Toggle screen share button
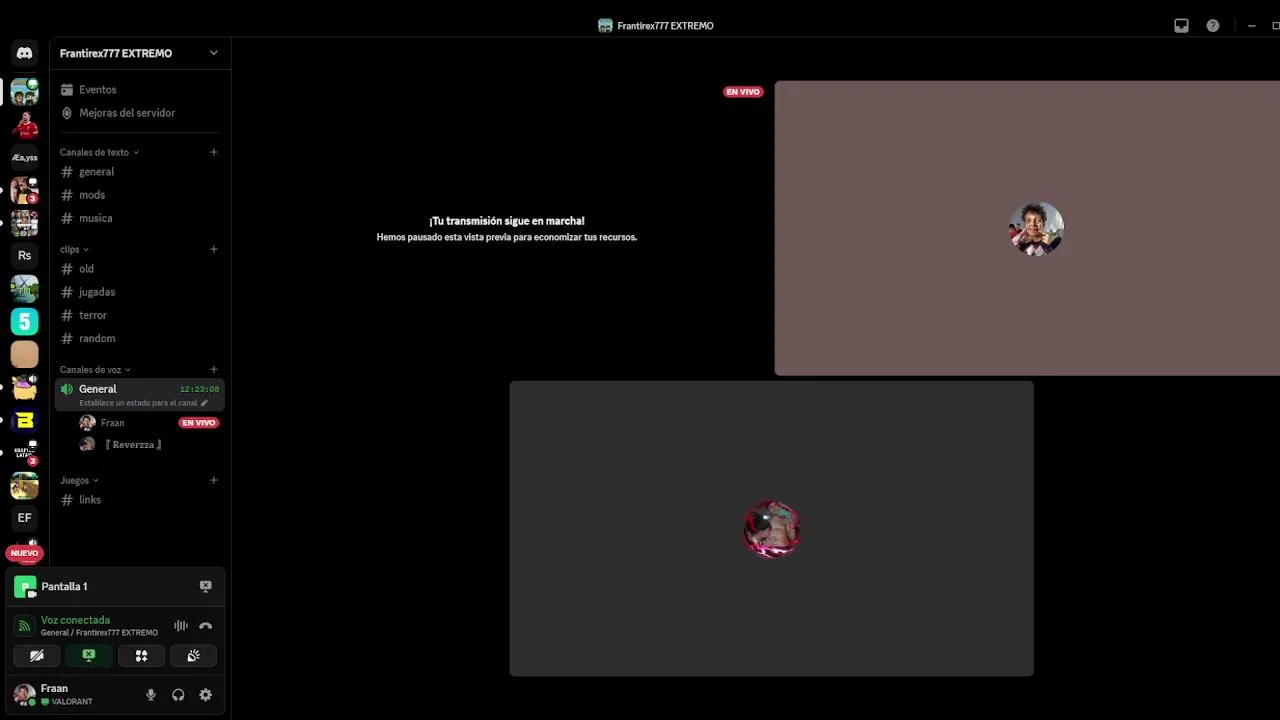This screenshot has width=1280, height=720. [x=89, y=656]
